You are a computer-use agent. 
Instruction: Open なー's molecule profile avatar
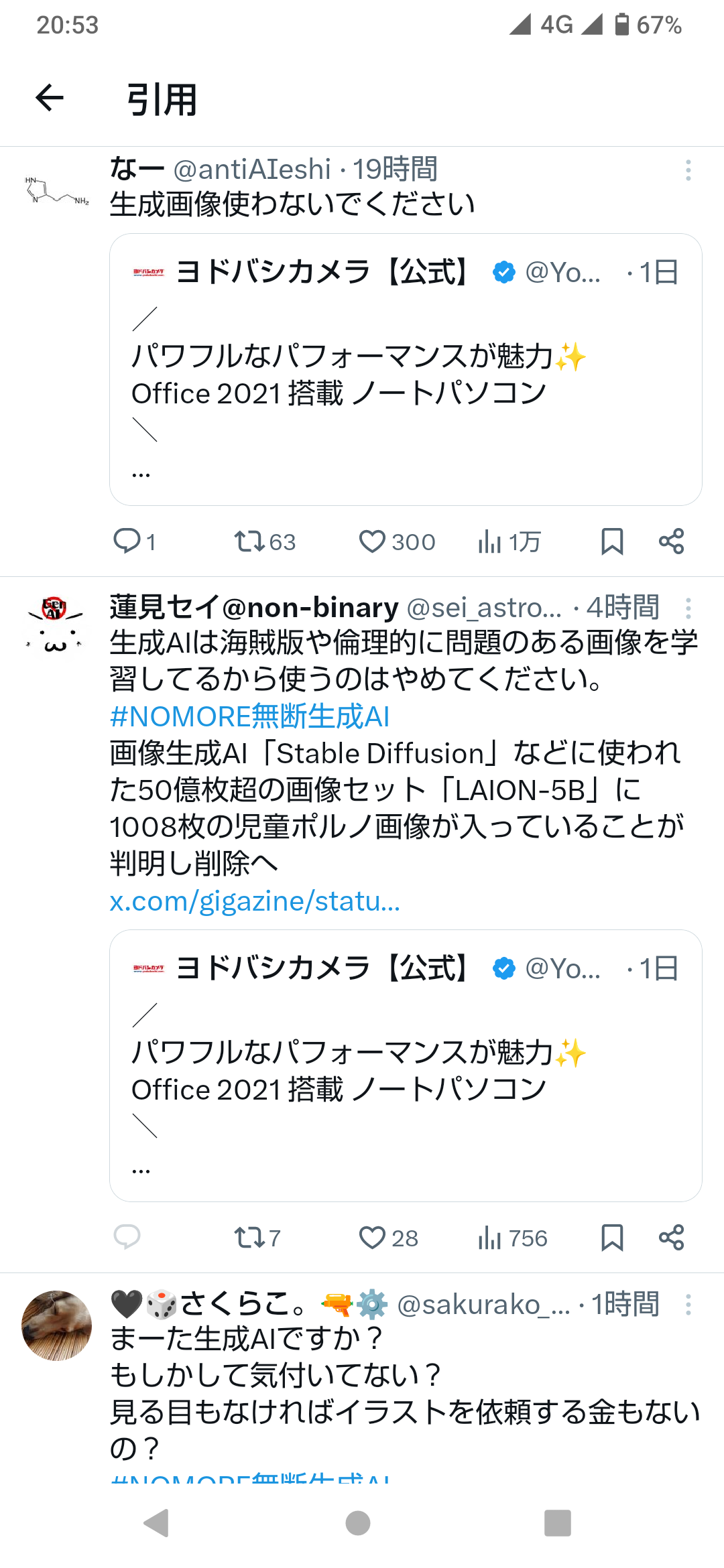point(56,190)
